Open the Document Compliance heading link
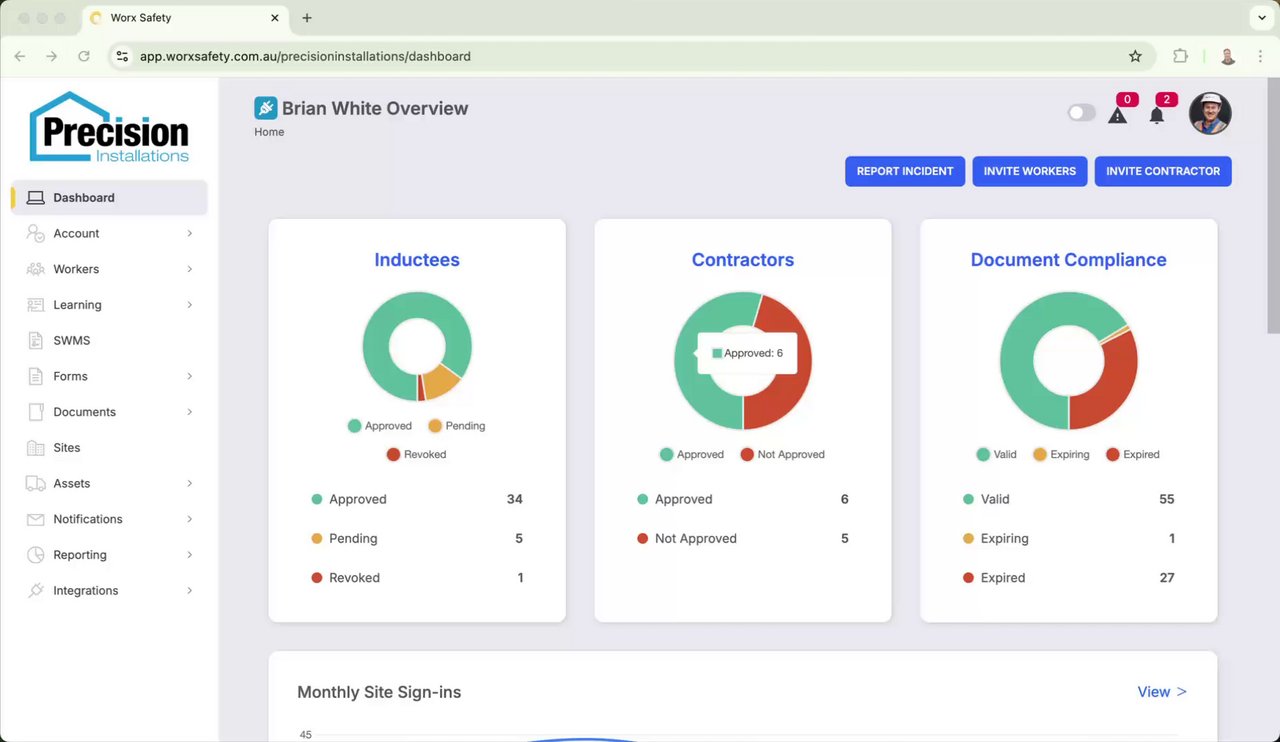Viewport: 1280px width, 742px height. coord(1069,260)
